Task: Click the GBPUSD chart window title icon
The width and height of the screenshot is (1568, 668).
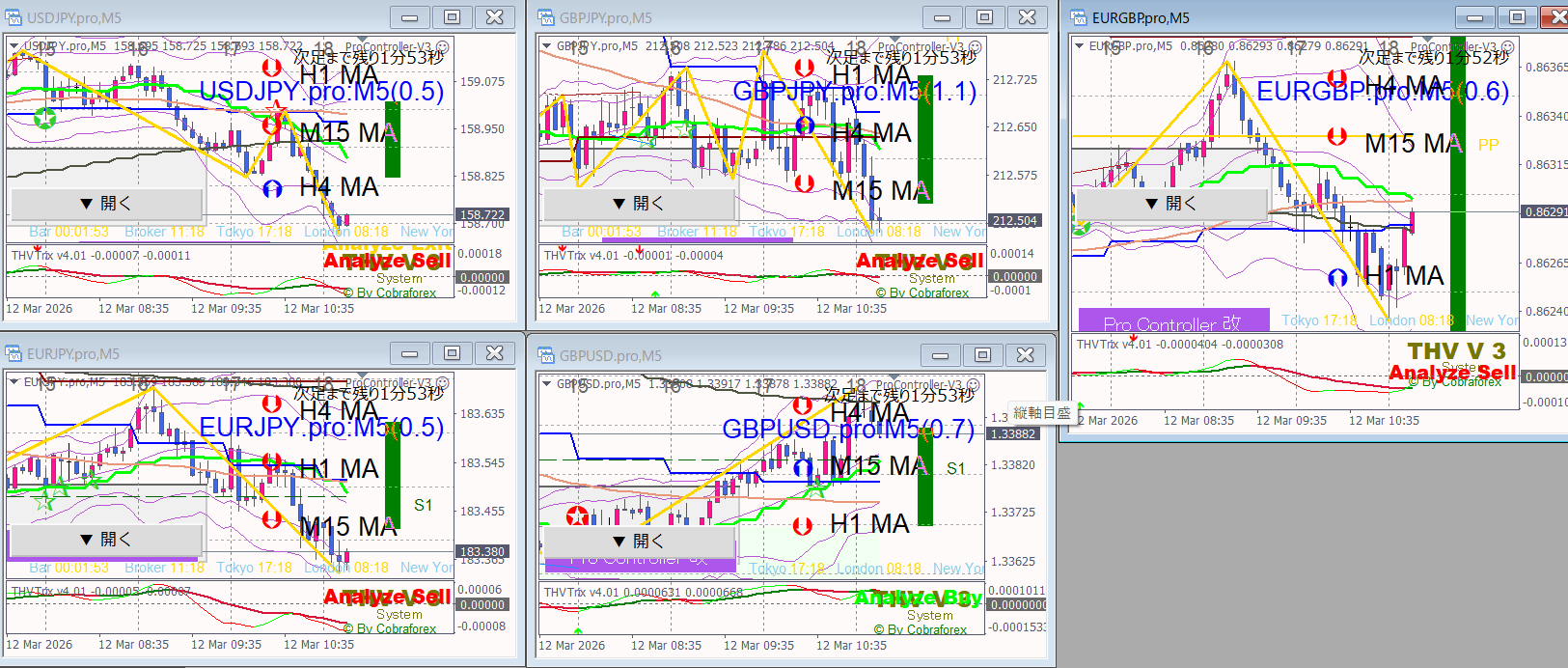Action: (547, 355)
